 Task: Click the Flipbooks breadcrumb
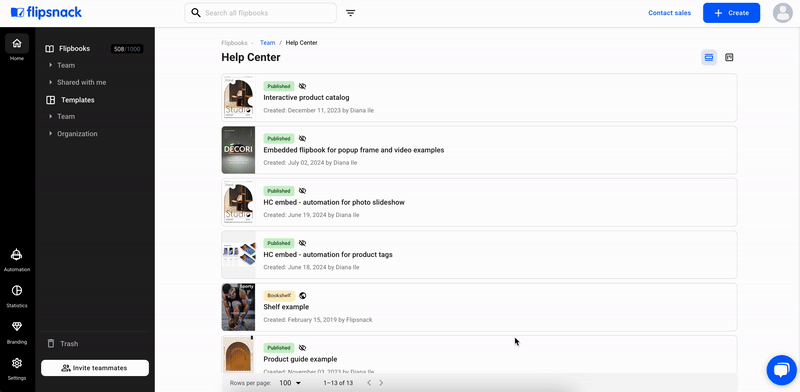coord(234,43)
